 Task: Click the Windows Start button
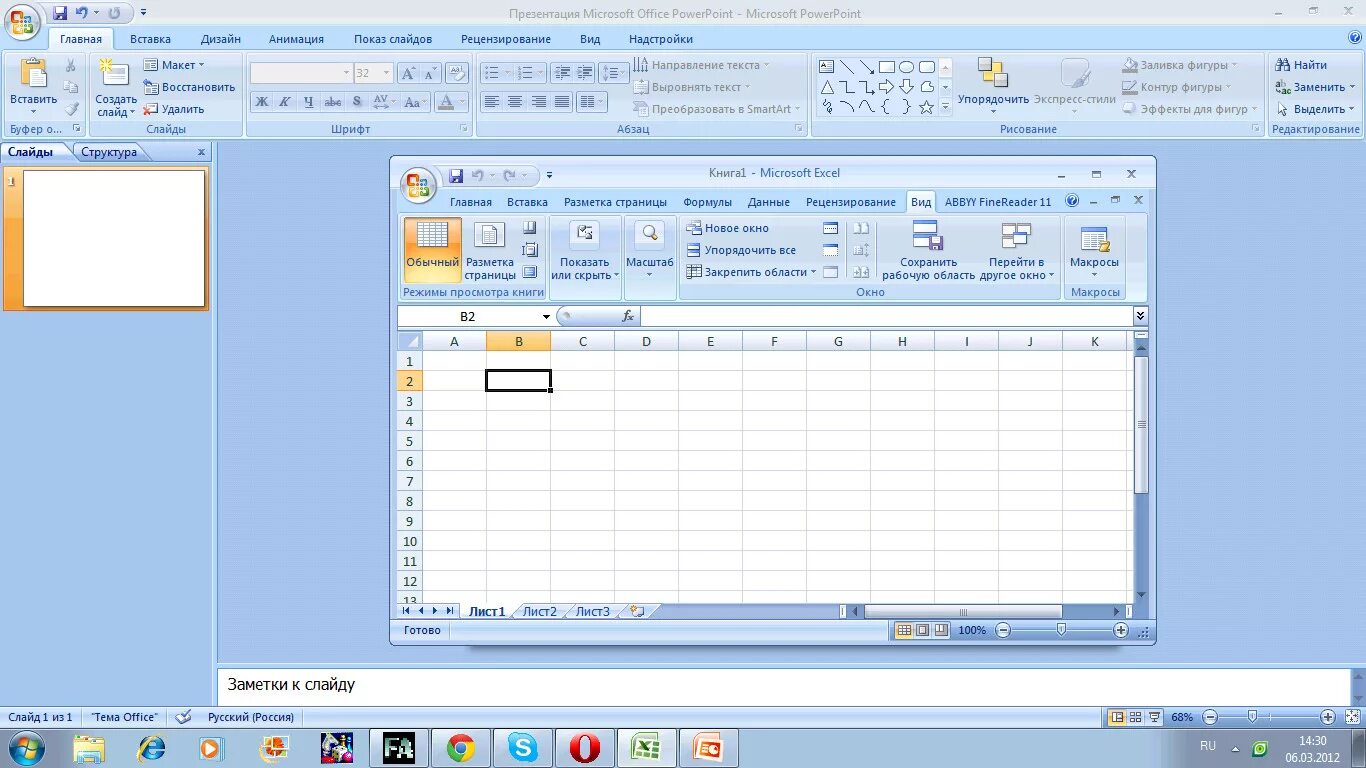pyautogui.click(x=25, y=747)
